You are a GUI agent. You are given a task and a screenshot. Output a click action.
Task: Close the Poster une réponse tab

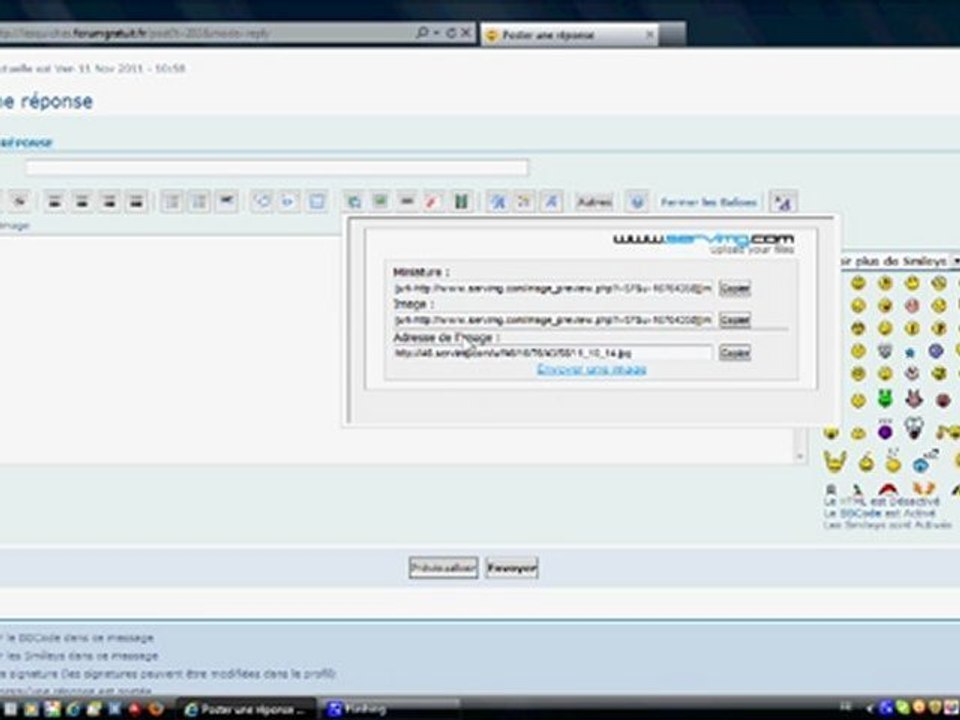coord(650,35)
